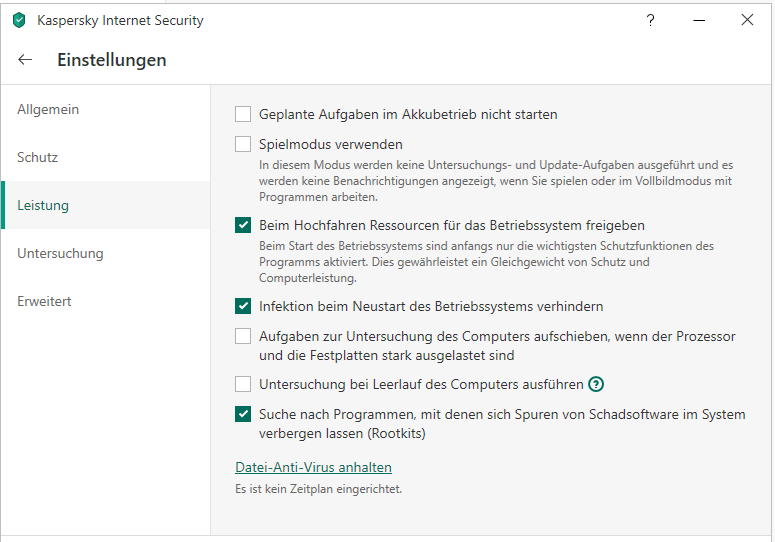Screen dimensions: 775x542
Task: Open help via the question mark icon
Action: click(x=650, y=20)
